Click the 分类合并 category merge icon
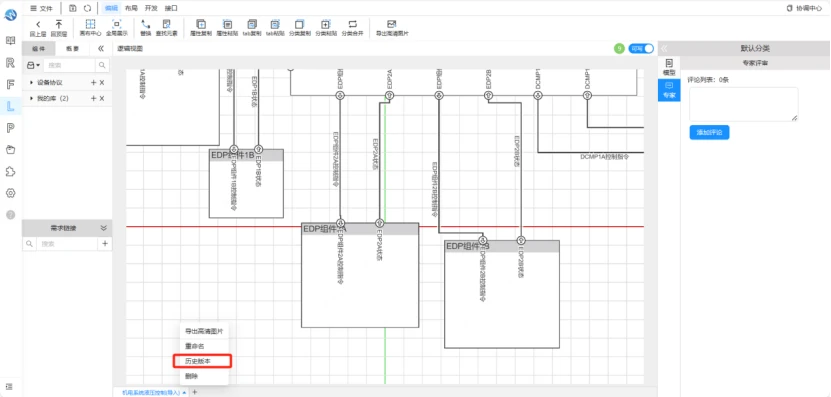Image resolution: width=831 pixels, height=397 pixels. 352,24
